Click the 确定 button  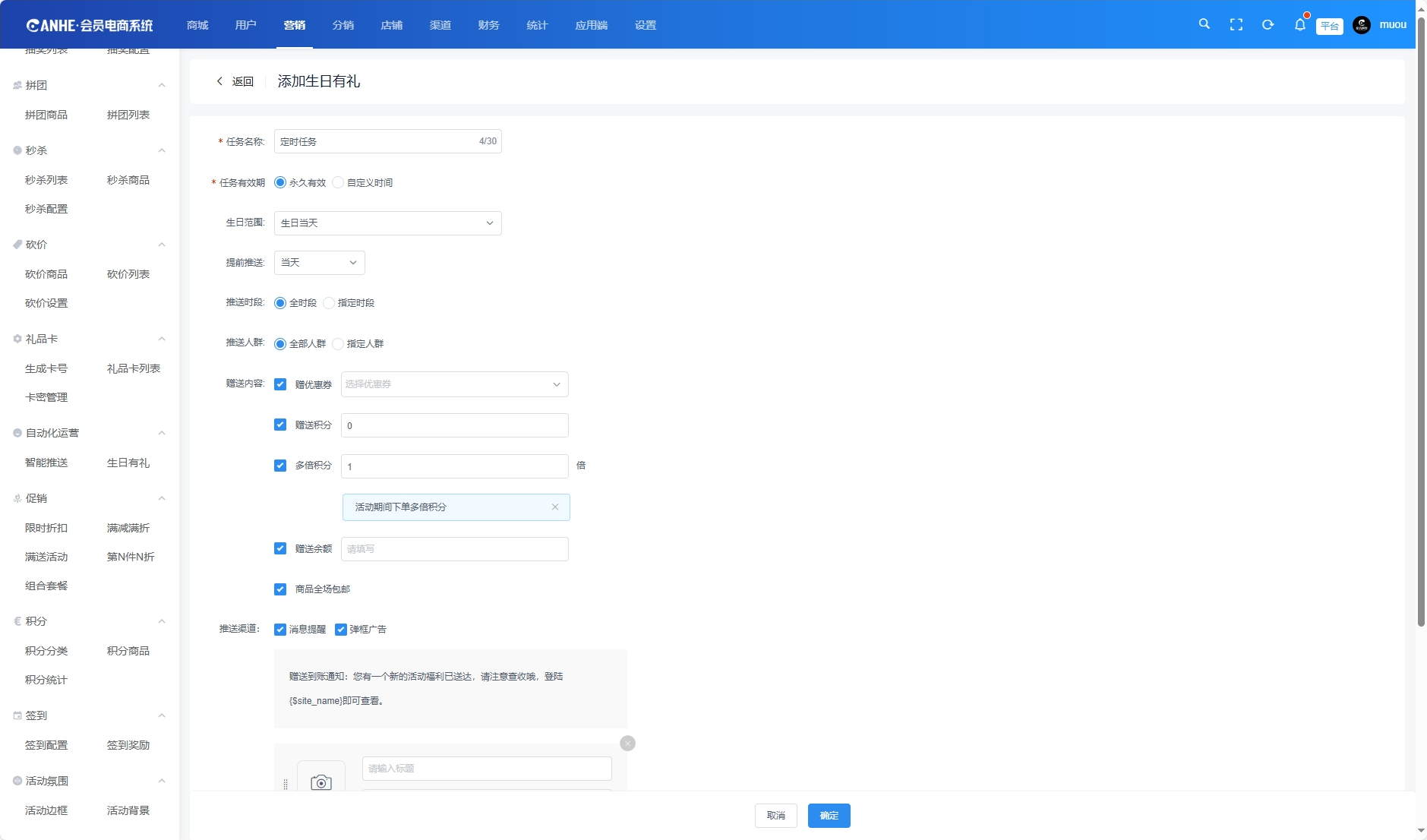pyautogui.click(x=829, y=816)
